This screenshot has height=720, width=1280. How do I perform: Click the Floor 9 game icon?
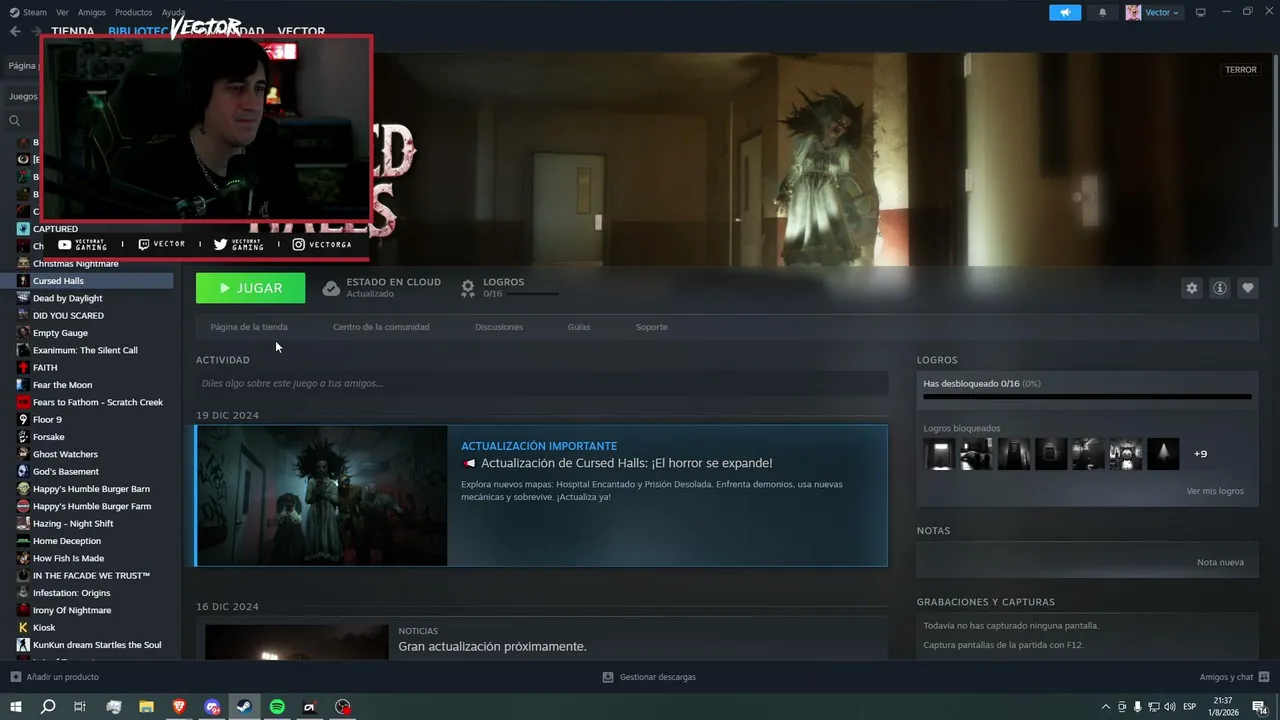(x=23, y=420)
